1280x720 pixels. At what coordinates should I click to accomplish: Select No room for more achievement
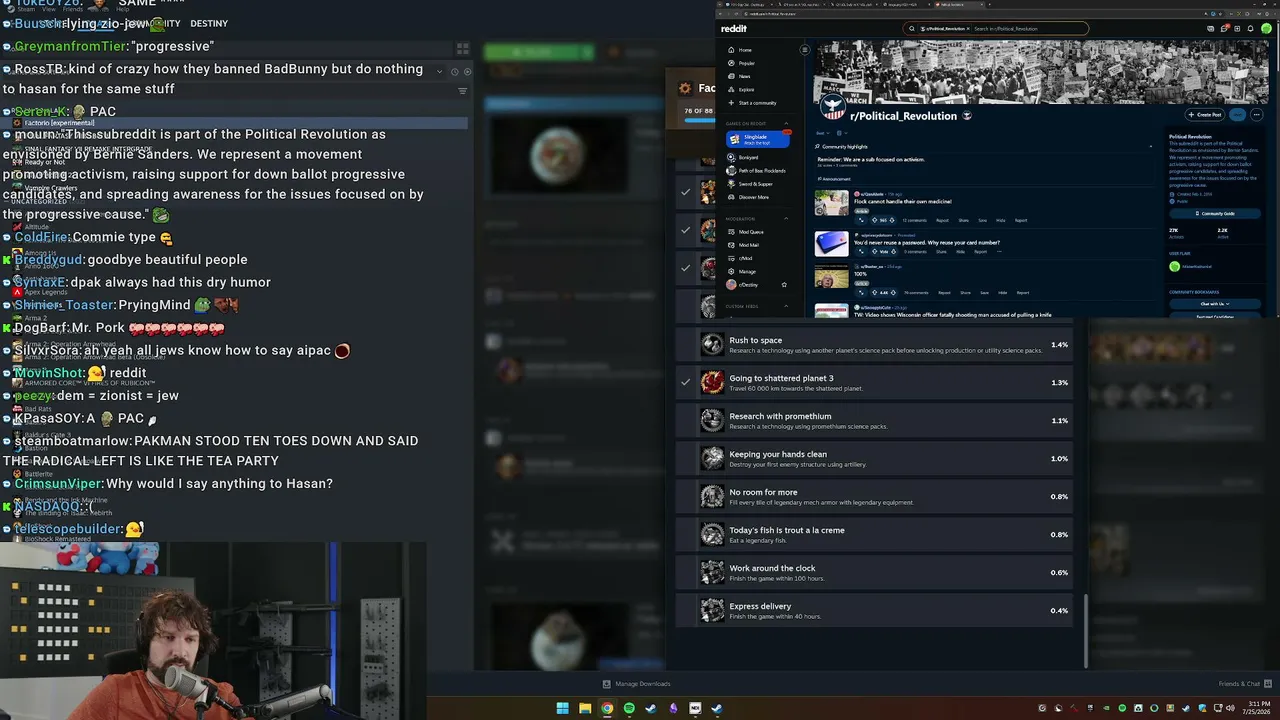coord(874,496)
